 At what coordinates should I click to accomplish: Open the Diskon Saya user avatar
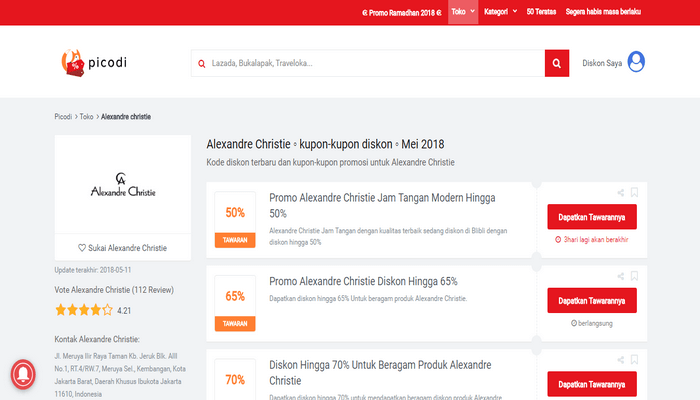[x=636, y=62]
